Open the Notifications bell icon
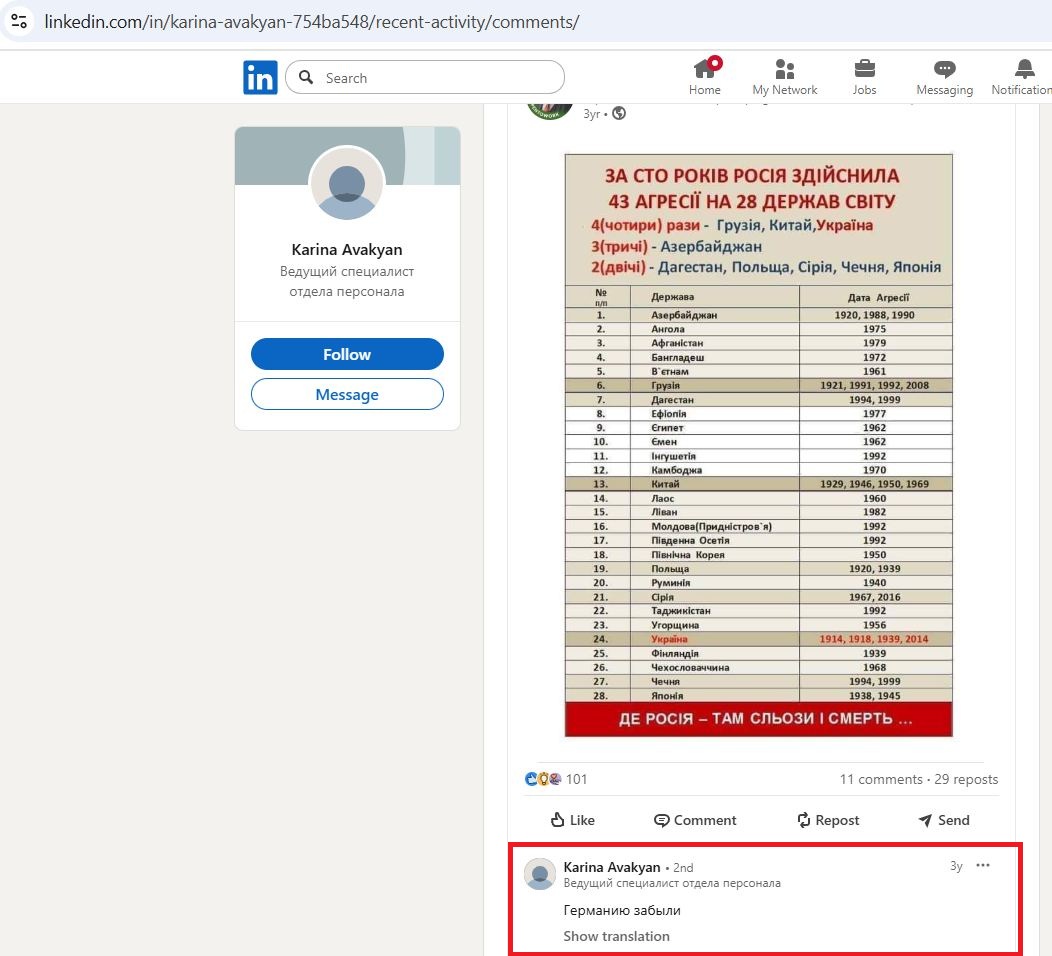Image resolution: width=1052 pixels, height=956 pixels. point(1024,70)
